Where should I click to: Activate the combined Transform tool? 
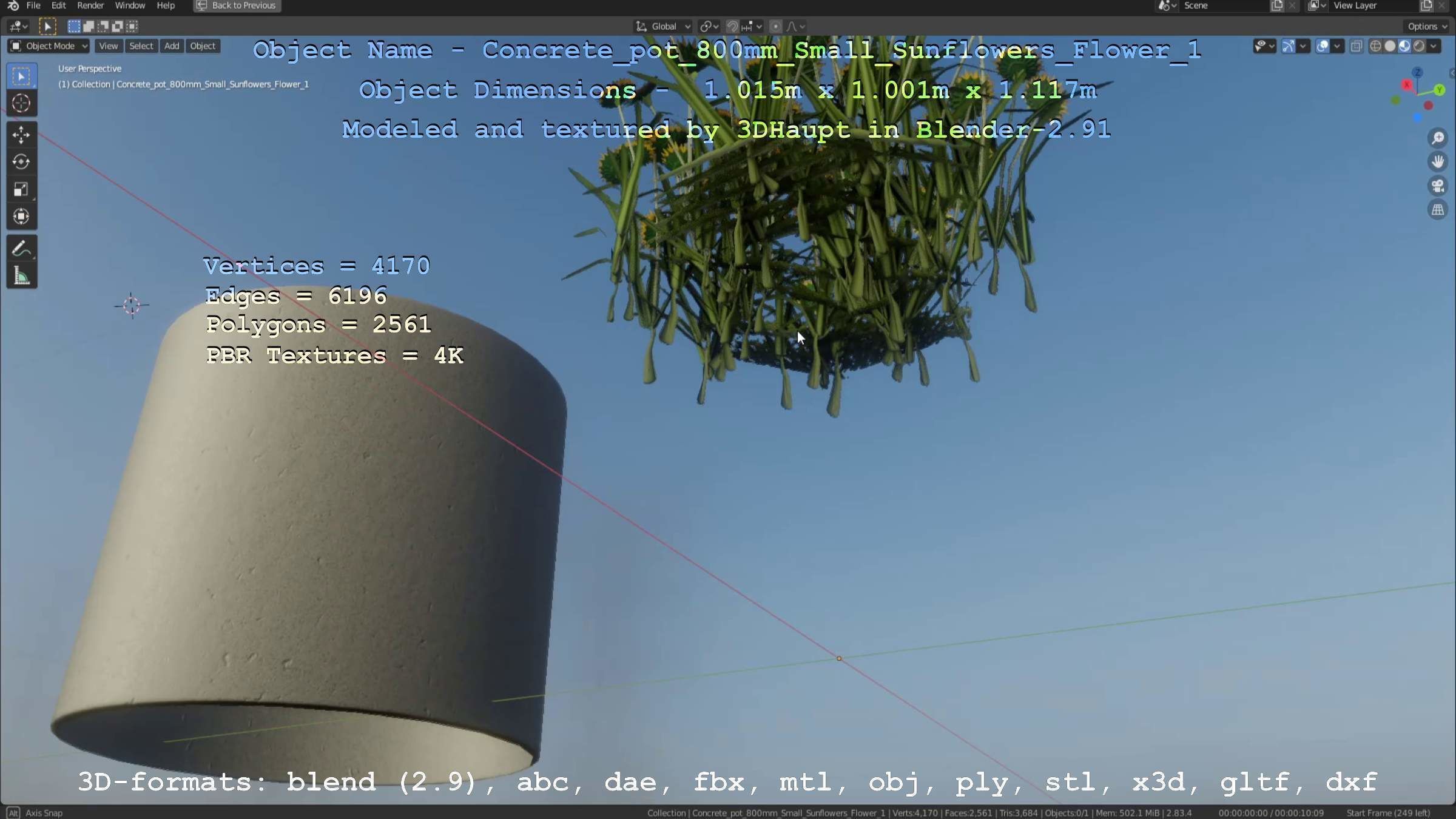coord(21,217)
